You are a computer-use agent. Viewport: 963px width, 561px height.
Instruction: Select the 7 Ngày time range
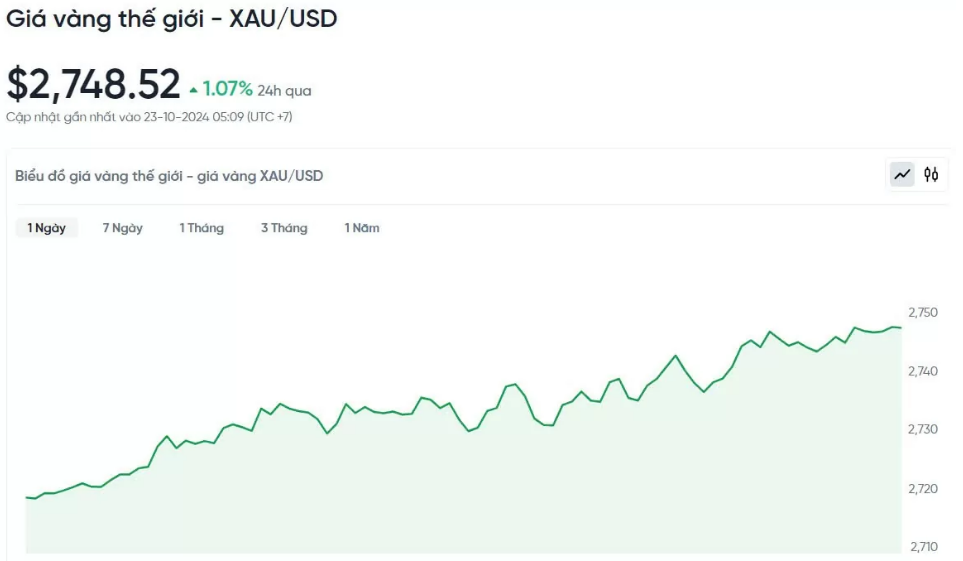(122, 228)
